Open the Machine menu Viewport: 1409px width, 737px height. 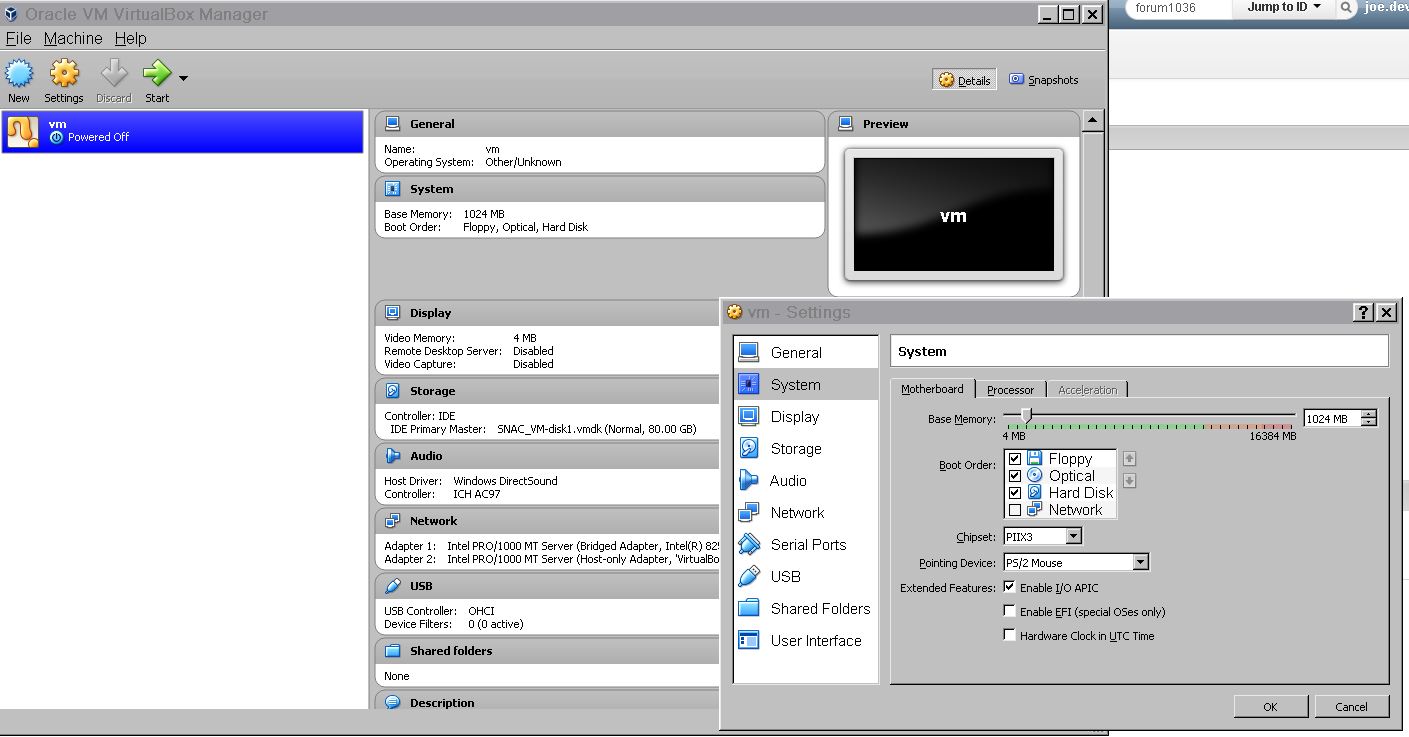click(73, 38)
